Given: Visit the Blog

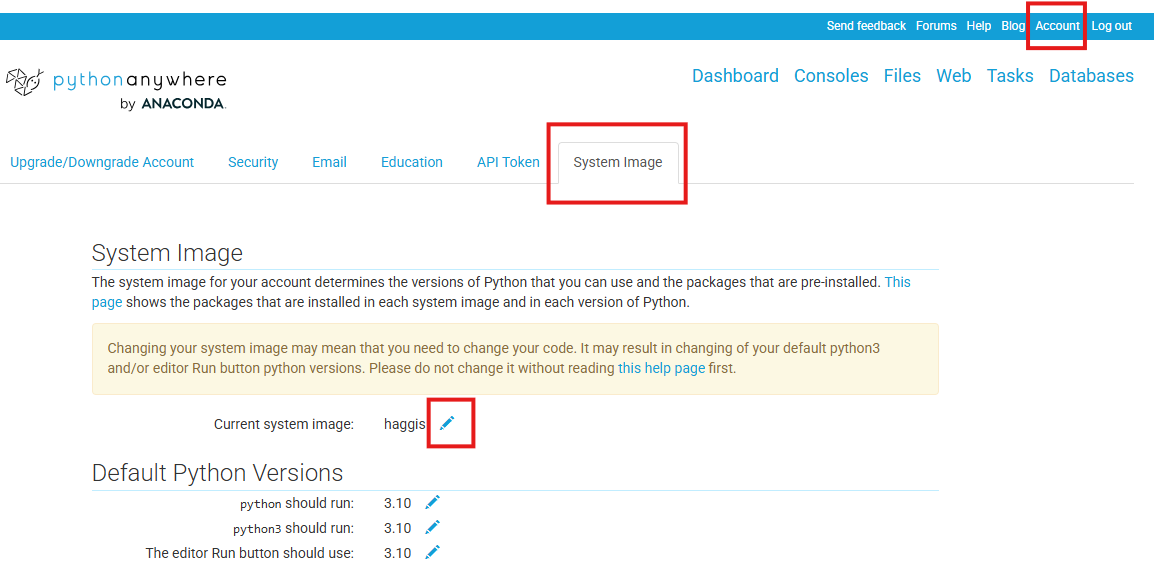Looking at the screenshot, I should (1013, 26).
